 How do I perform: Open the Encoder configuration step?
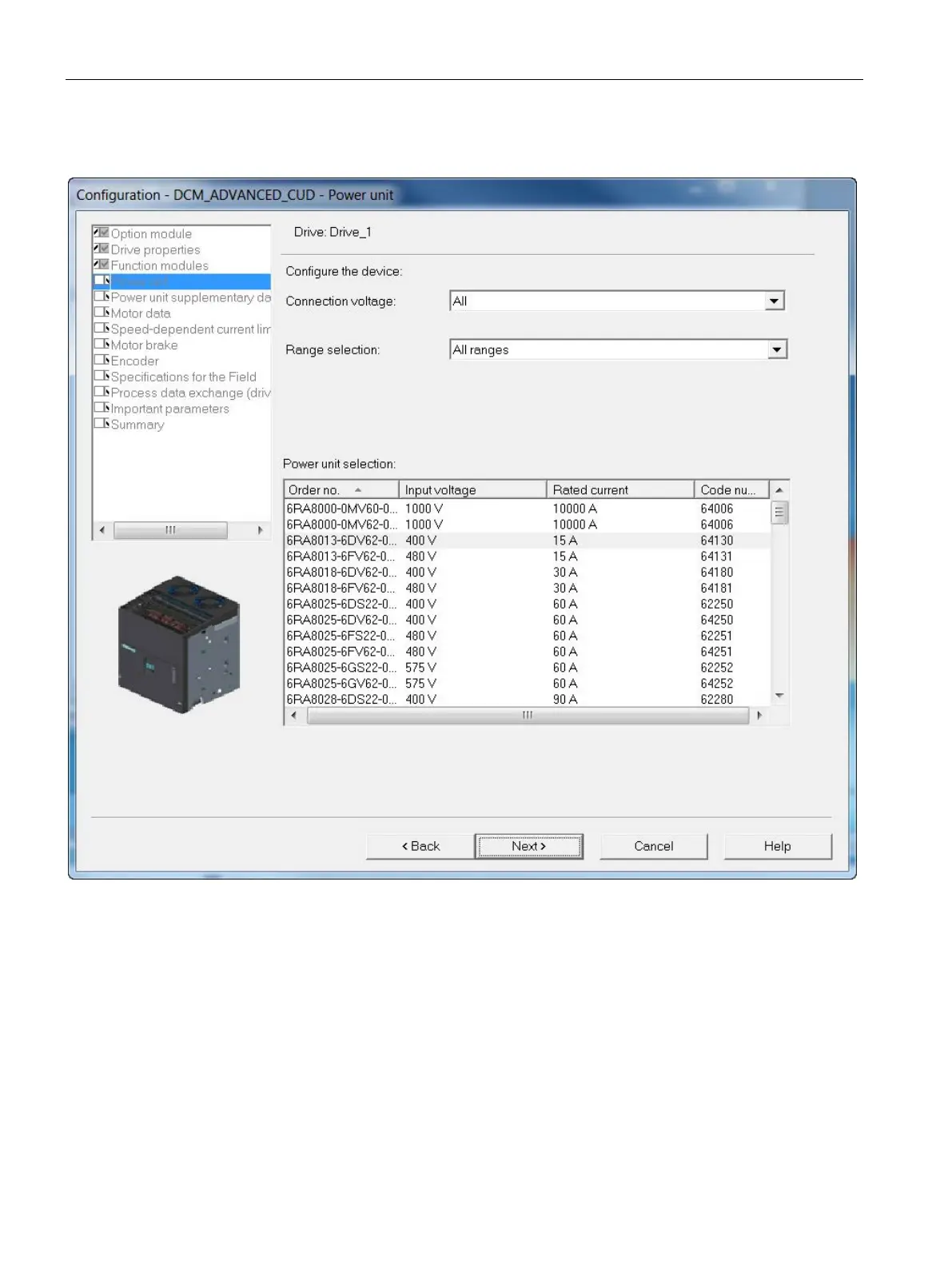(x=134, y=361)
